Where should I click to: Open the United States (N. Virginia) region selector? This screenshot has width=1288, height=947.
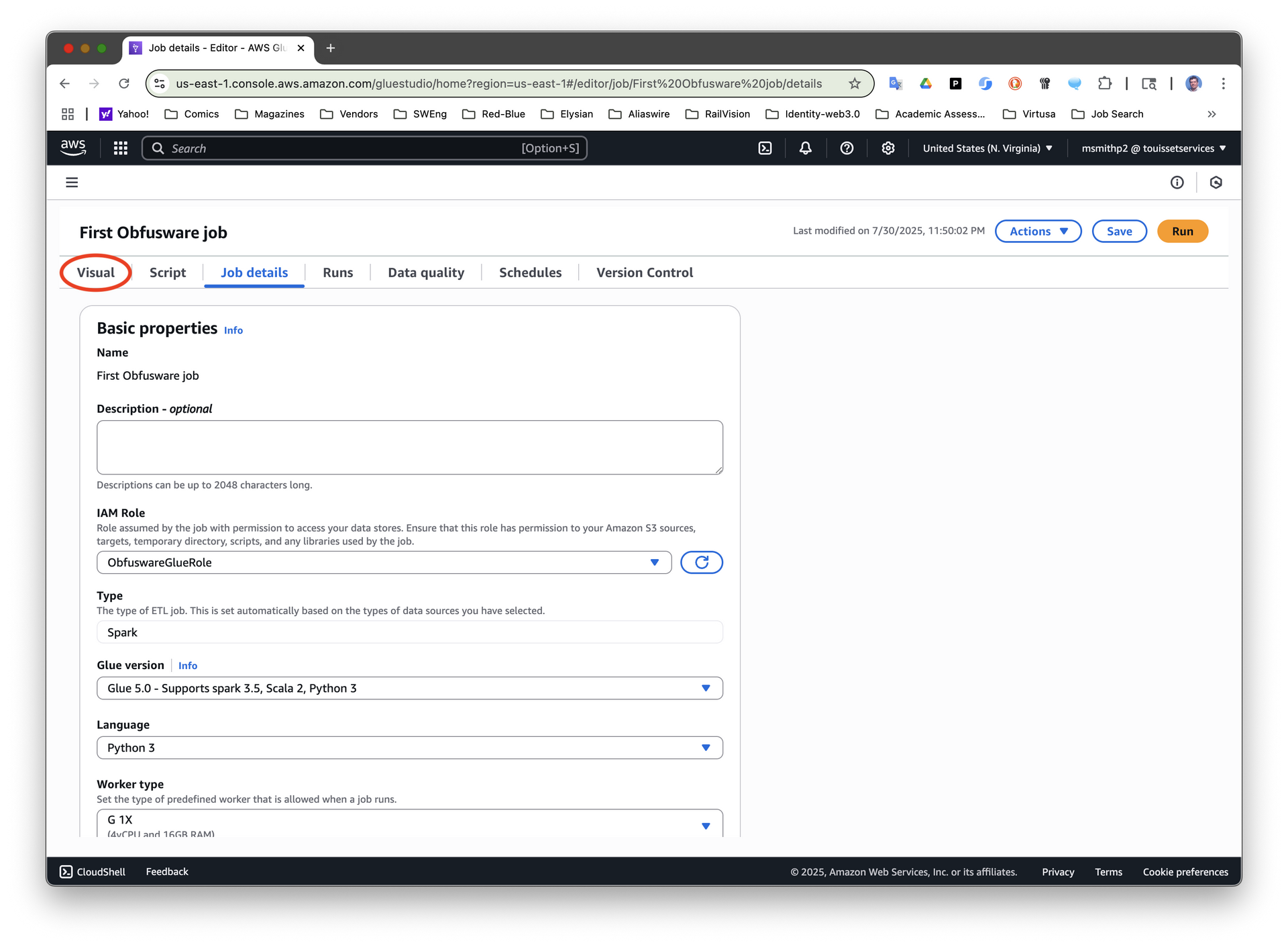(x=987, y=148)
